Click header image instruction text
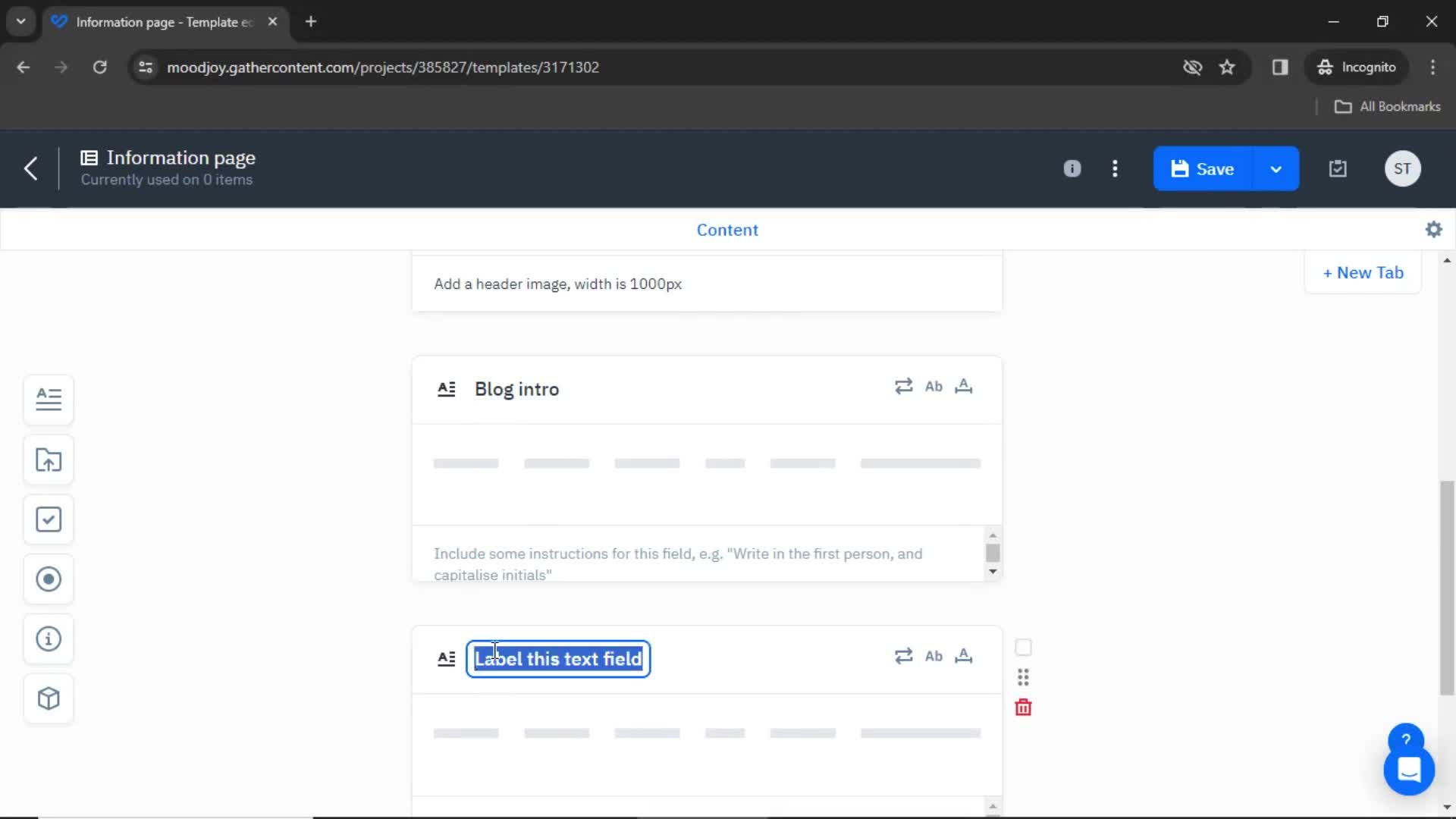This screenshot has height=819, width=1456. pyautogui.click(x=557, y=284)
